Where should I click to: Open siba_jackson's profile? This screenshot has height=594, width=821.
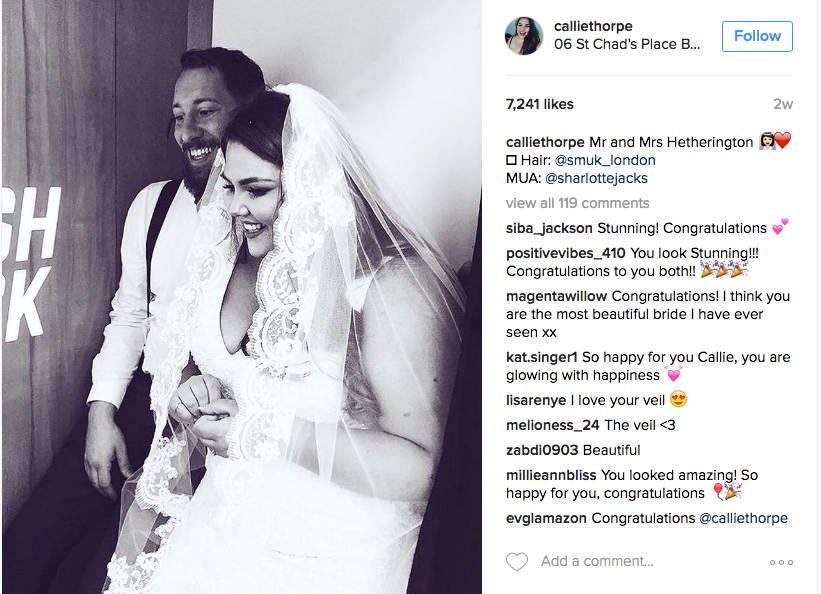(x=549, y=228)
